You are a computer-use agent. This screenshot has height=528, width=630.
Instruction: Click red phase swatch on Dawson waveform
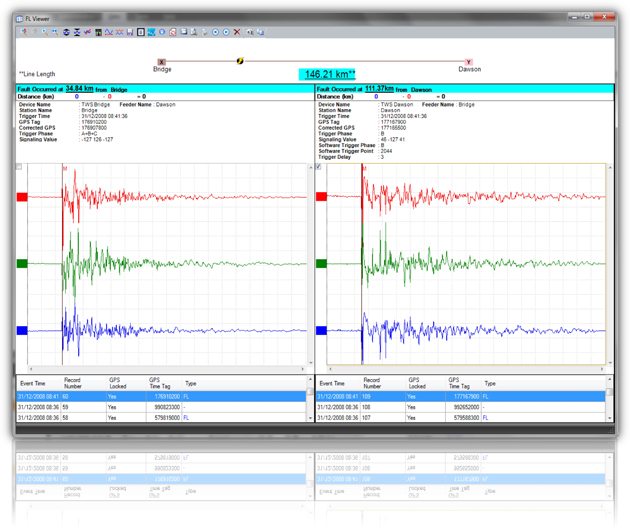coord(321,196)
